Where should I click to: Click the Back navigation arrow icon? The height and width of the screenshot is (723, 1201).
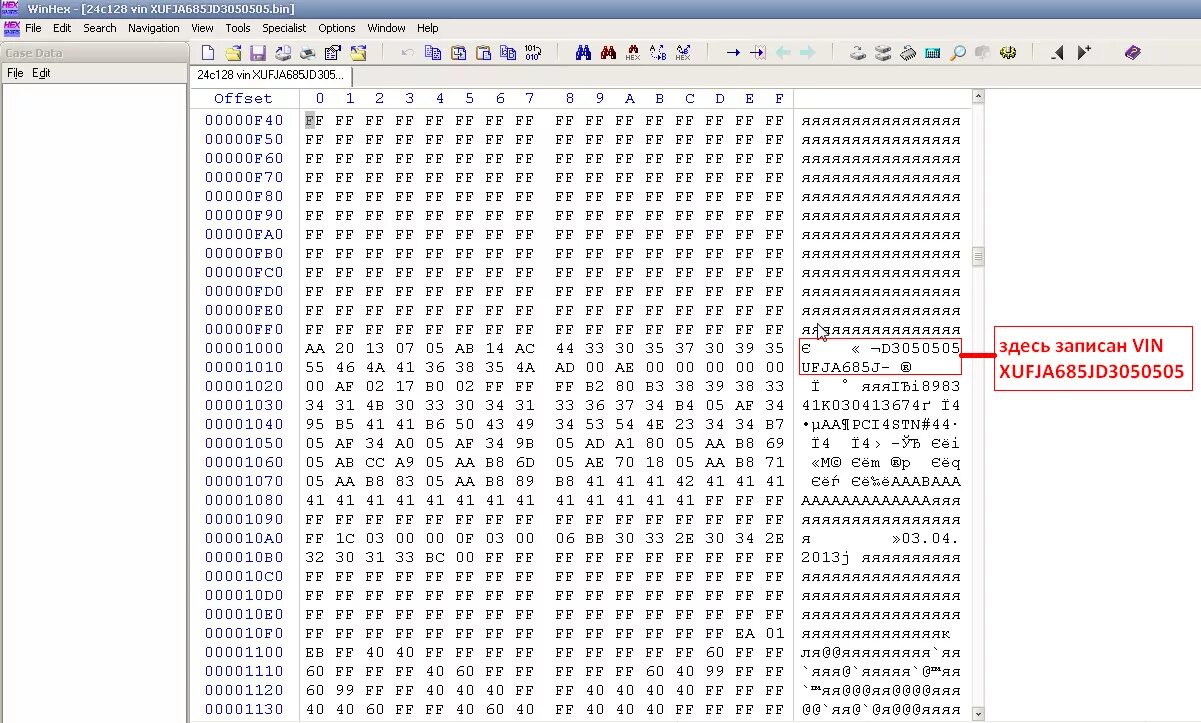tap(783, 53)
